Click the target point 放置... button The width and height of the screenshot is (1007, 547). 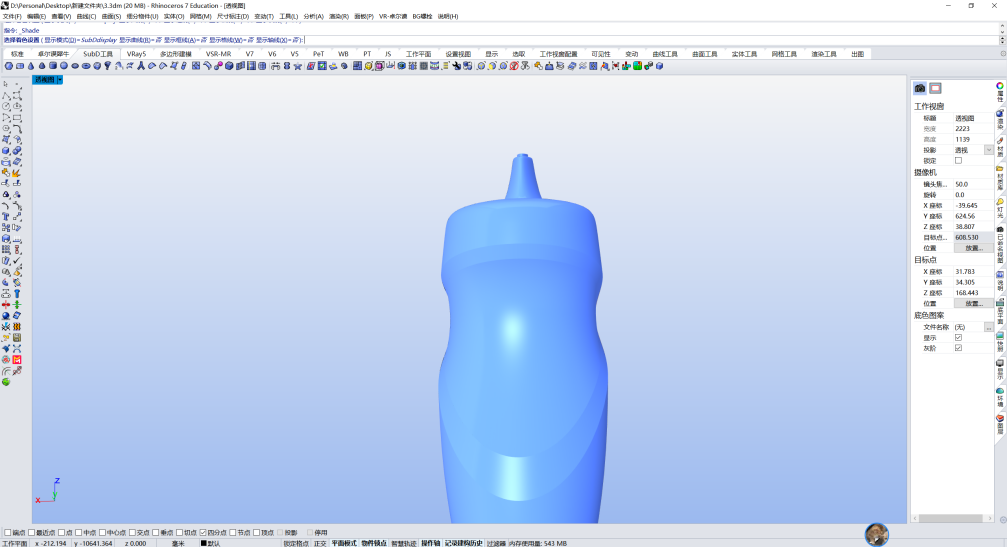pyautogui.click(x=974, y=303)
